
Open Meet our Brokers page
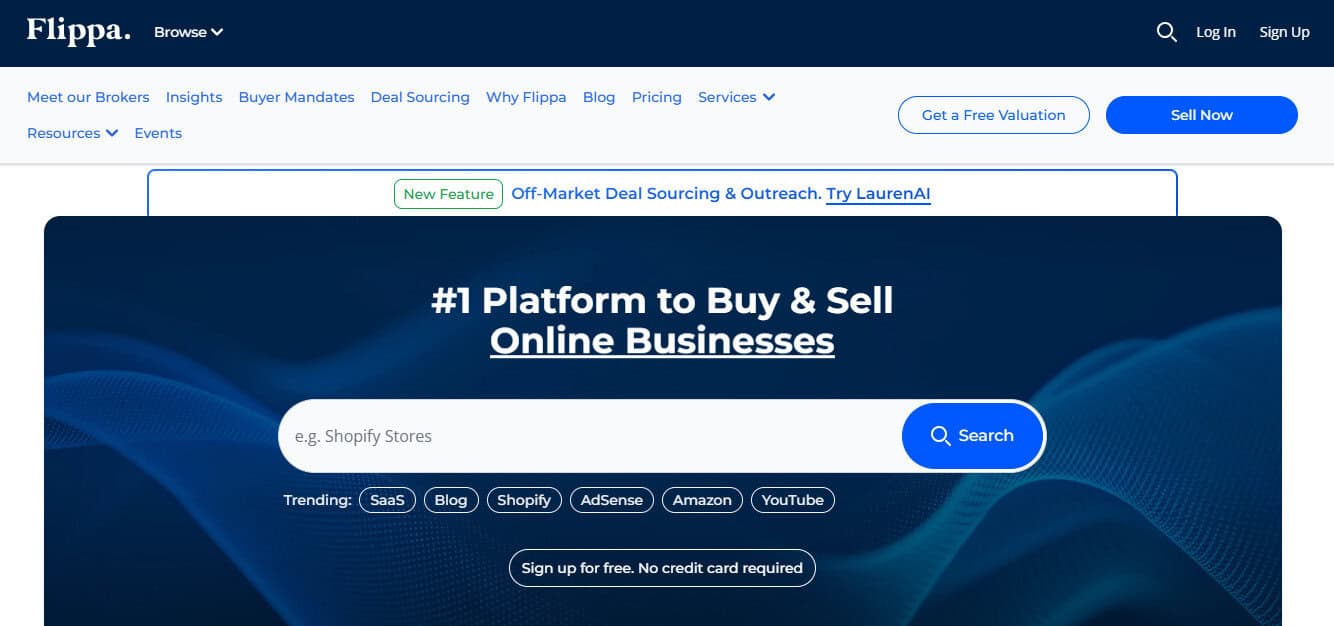coord(88,97)
